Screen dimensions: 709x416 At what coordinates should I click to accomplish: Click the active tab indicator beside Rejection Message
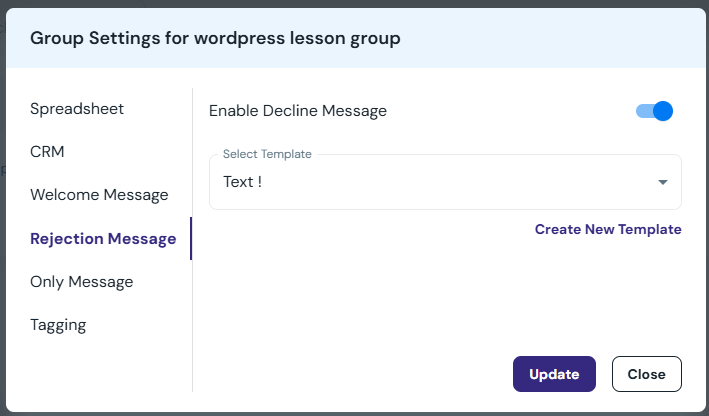[x=191, y=238]
